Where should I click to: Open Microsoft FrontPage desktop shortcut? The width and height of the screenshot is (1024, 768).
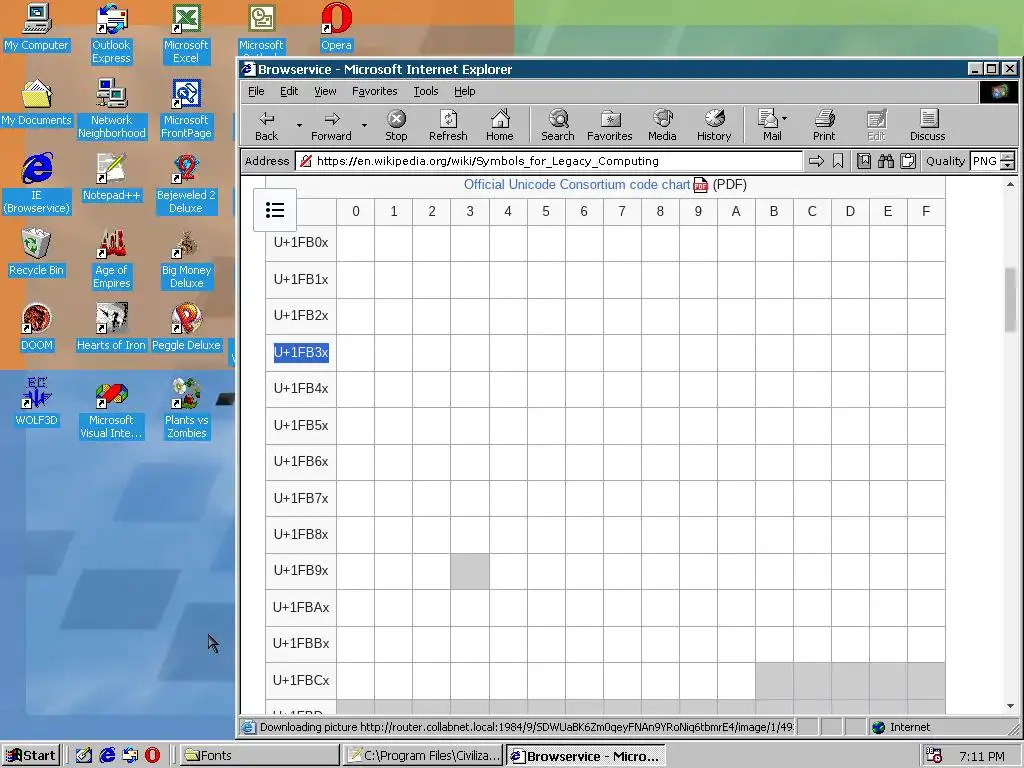186,108
